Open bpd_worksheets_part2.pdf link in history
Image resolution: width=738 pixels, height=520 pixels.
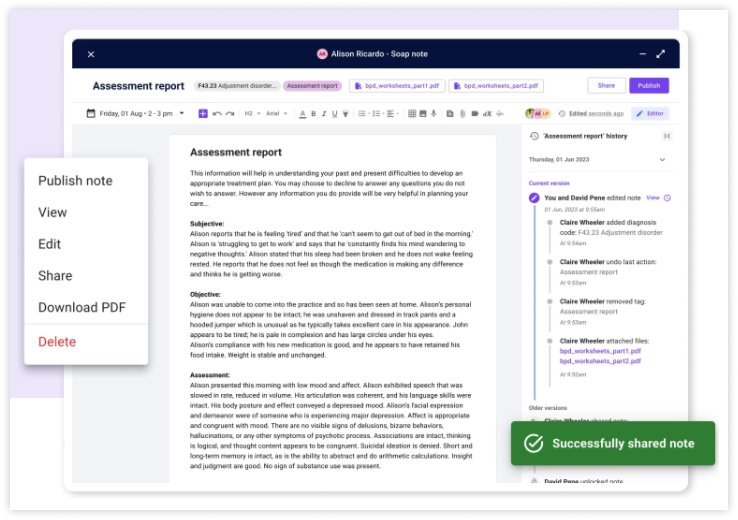[600, 361]
